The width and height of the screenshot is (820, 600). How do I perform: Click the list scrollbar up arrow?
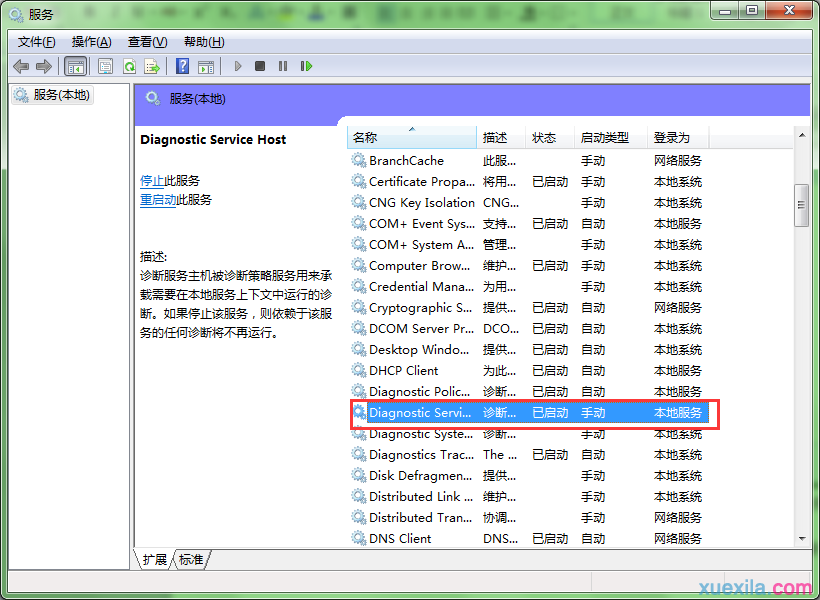point(802,135)
